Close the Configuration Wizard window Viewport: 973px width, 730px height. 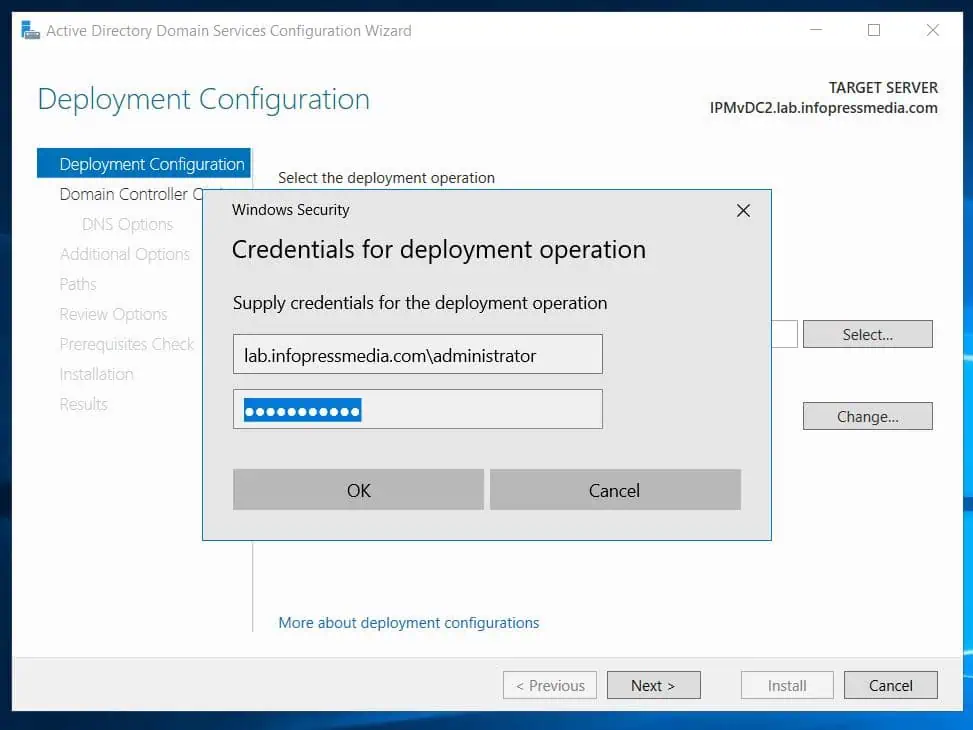click(932, 30)
